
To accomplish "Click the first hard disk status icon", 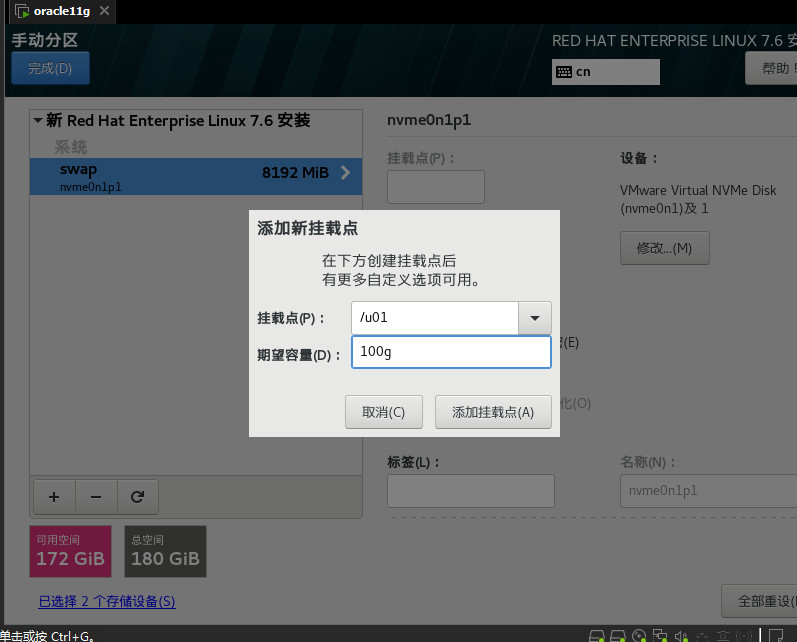I will click(x=596, y=635).
